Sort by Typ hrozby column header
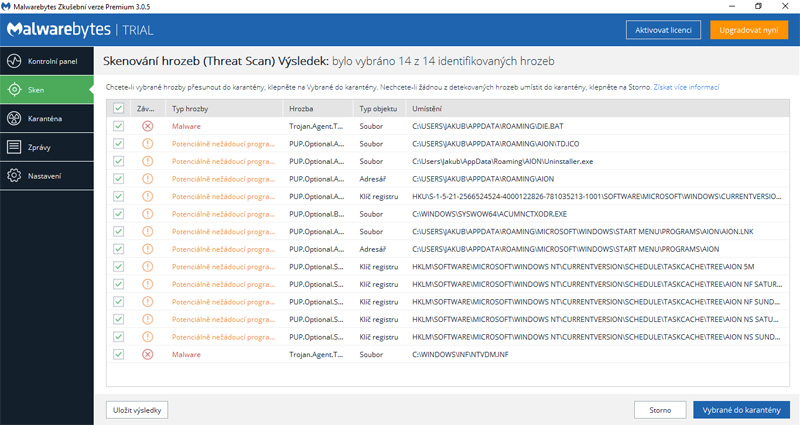 224,109
